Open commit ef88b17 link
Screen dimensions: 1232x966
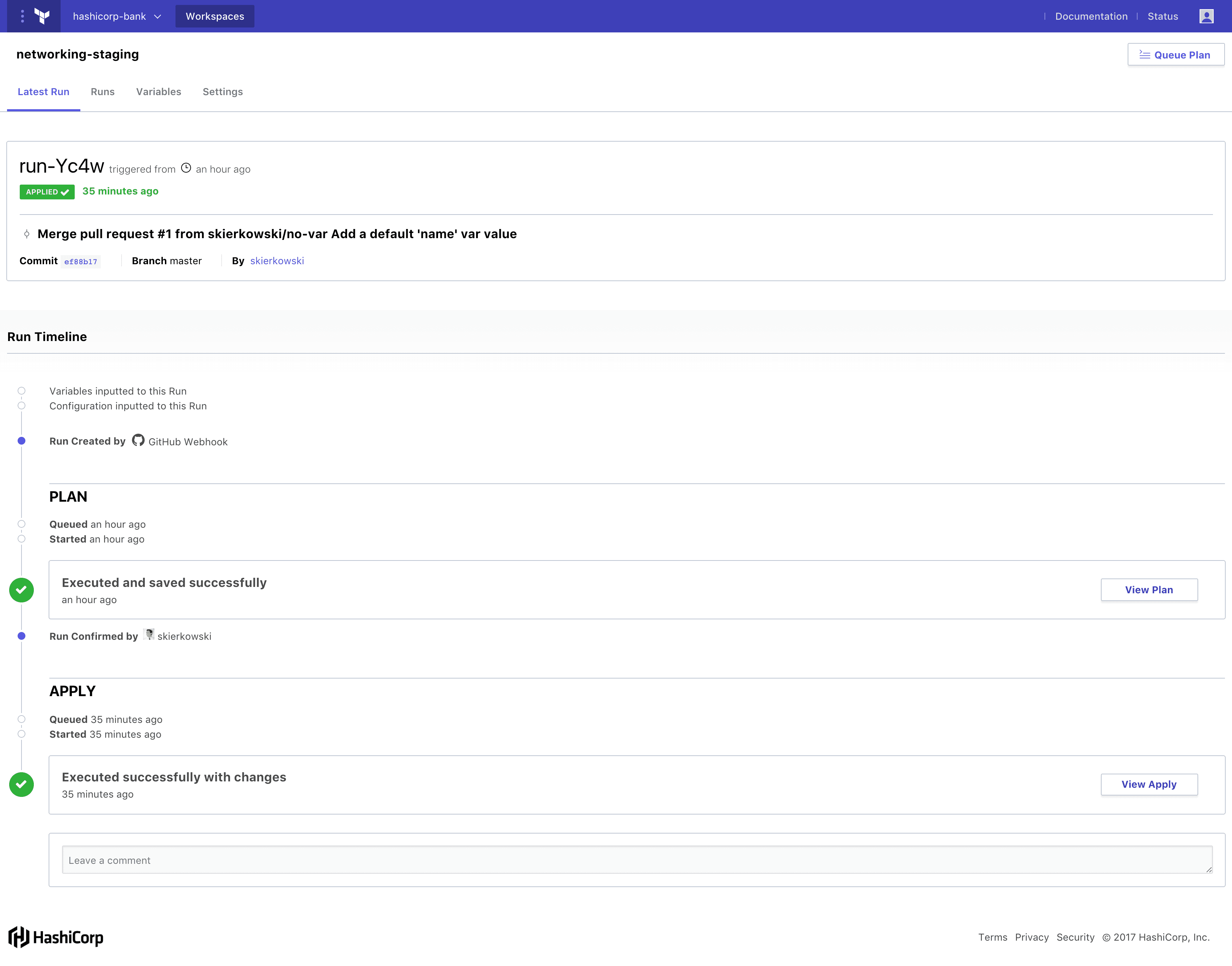click(81, 261)
